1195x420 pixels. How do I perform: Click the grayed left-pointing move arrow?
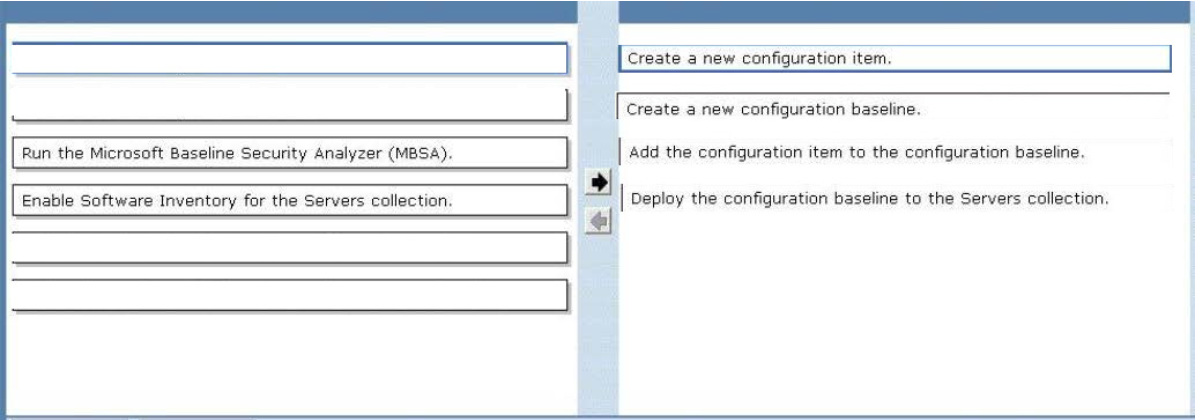[x=600, y=221]
